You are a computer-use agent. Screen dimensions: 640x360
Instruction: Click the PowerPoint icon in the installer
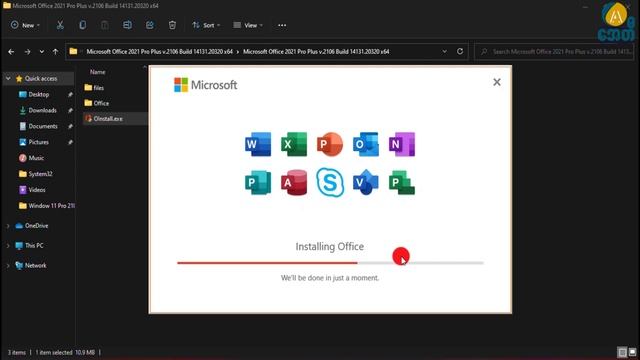click(330, 144)
